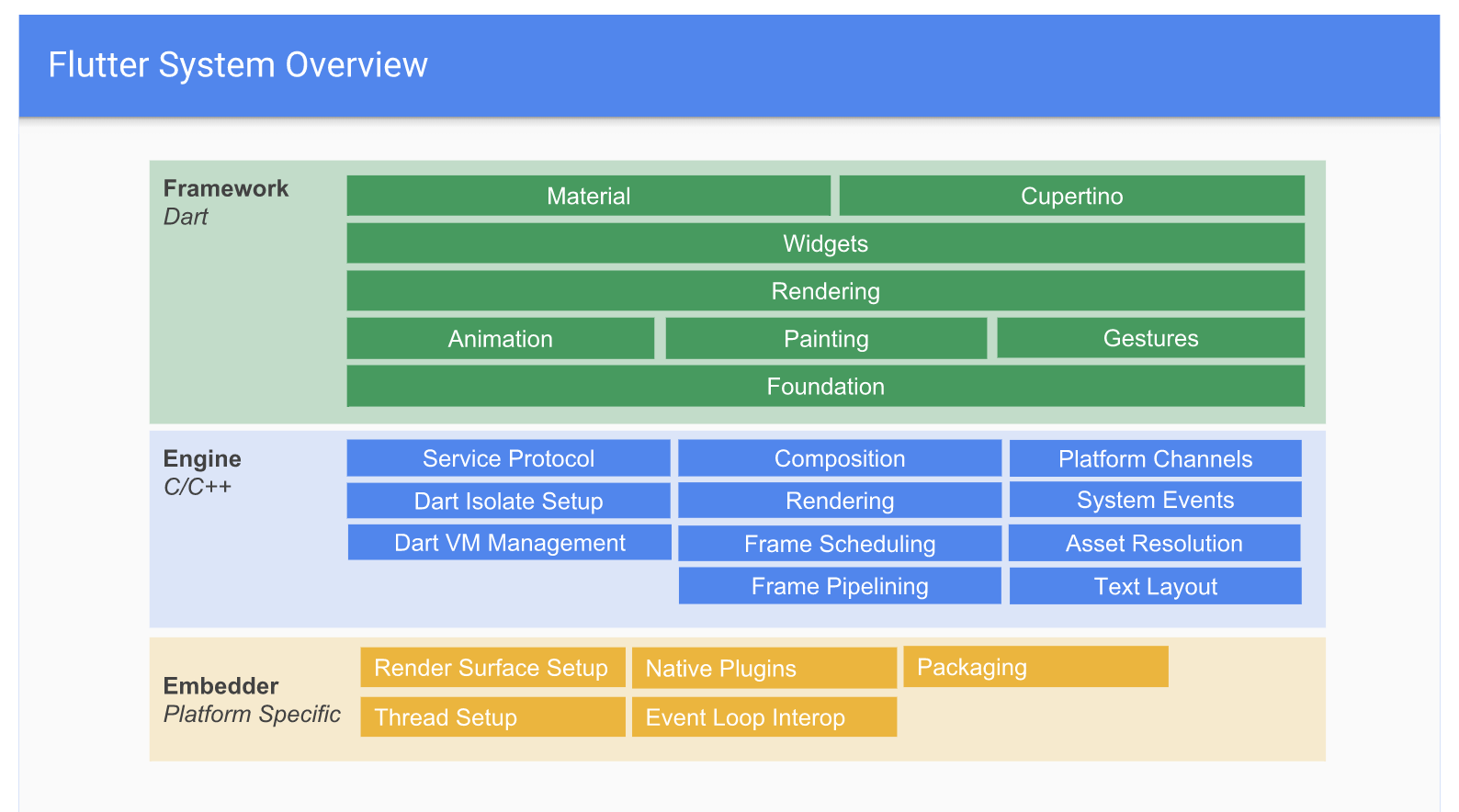Select the Frame Pipelining block
1459x812 pixels.
(x=840, y=586)
